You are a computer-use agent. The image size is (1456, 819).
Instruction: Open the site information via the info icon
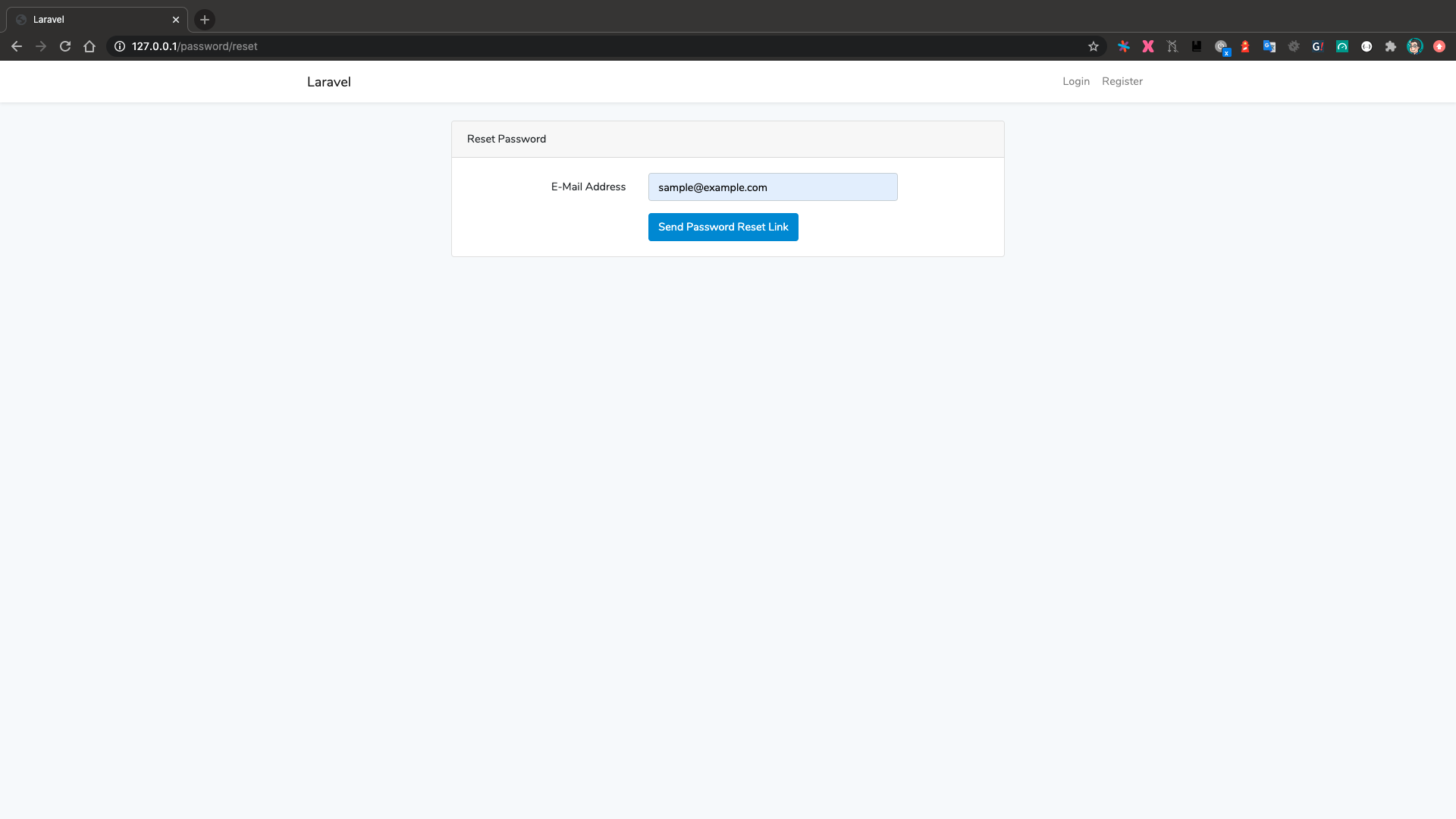tap(118, 46)
